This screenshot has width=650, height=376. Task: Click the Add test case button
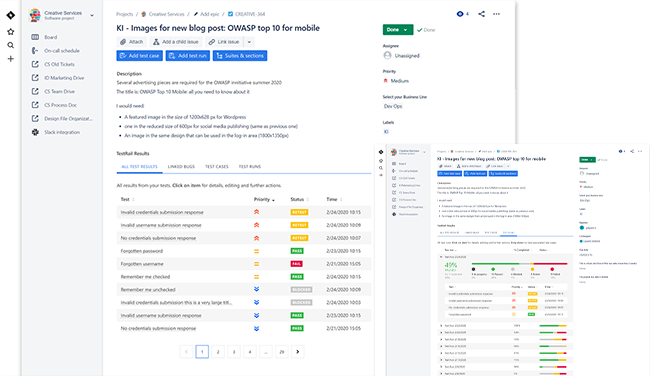coord(139,56)
